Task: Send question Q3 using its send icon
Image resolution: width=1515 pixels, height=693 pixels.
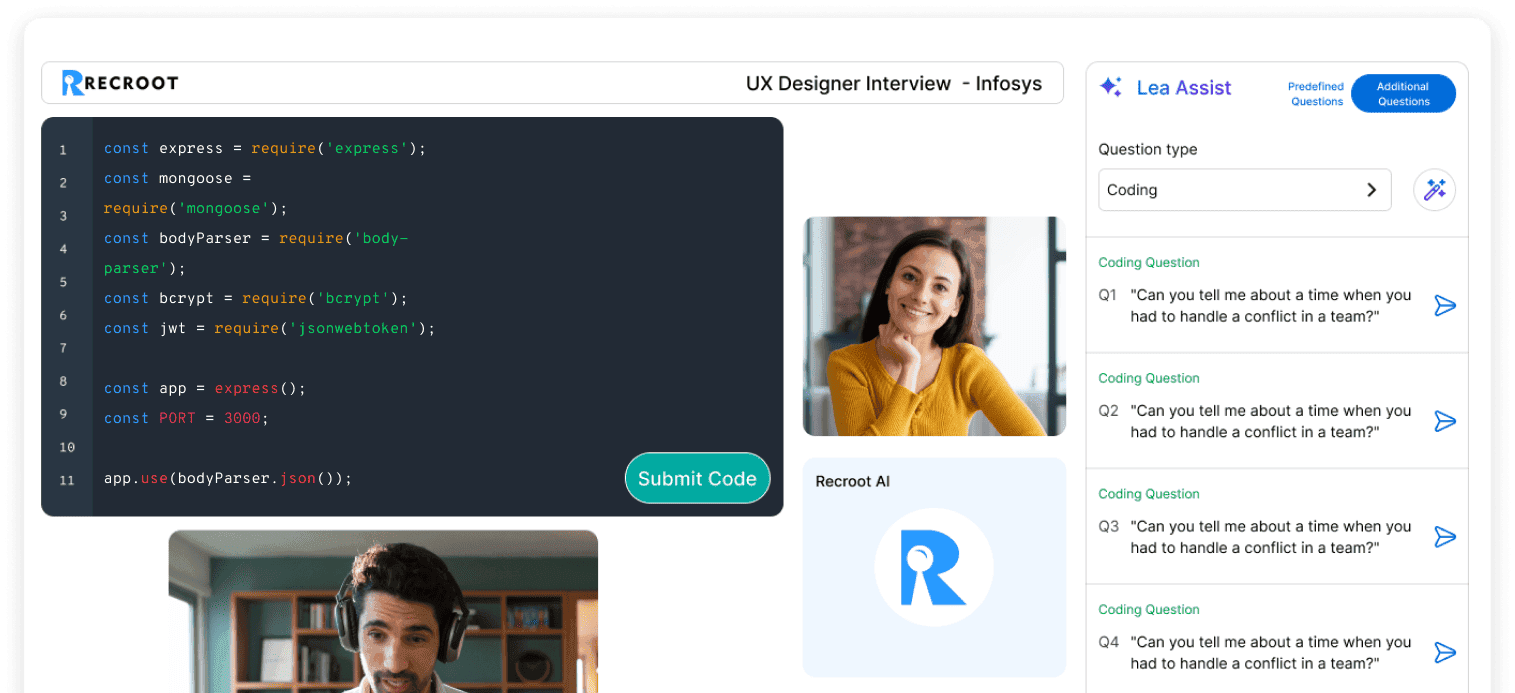Action: coord(1445,537)
